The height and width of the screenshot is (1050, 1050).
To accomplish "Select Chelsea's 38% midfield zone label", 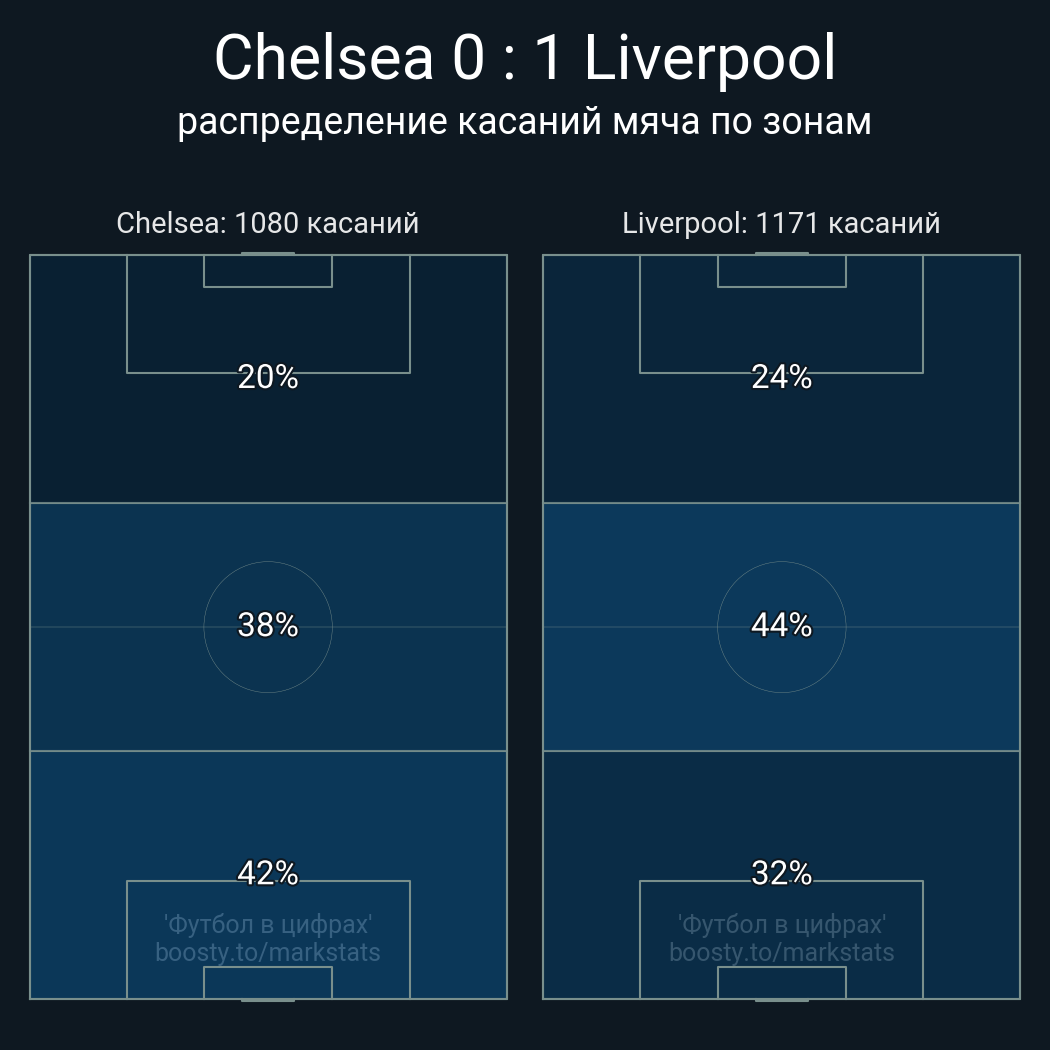I will [x=268, y=625].
